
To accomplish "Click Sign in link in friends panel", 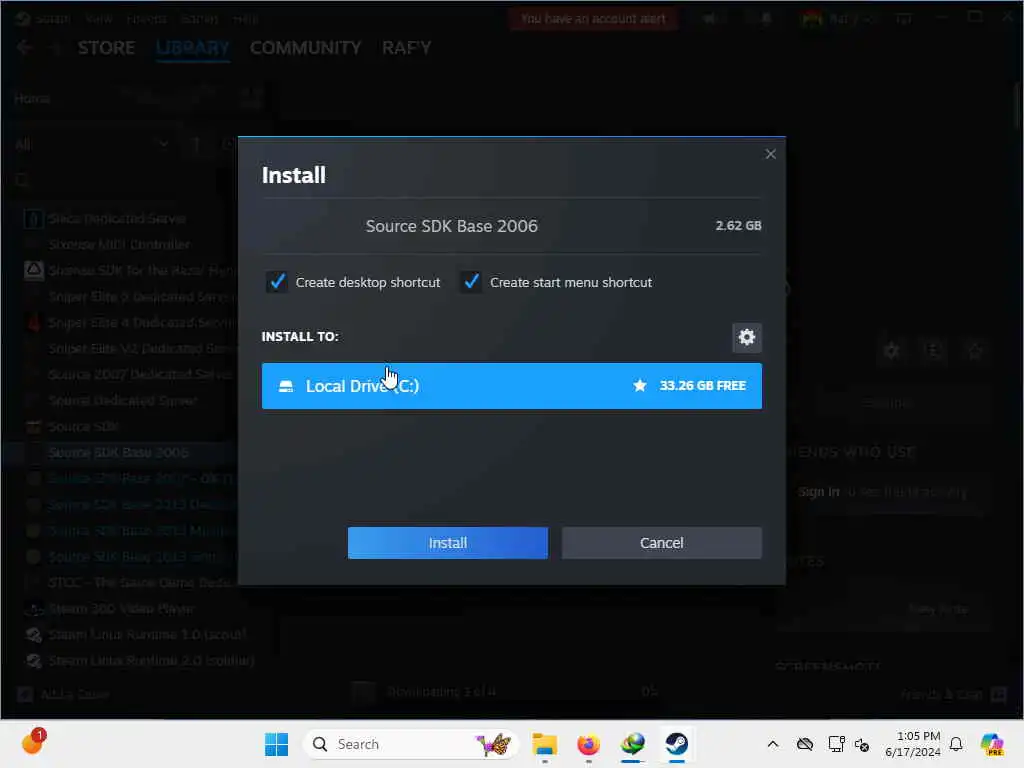I will [818, 491].
